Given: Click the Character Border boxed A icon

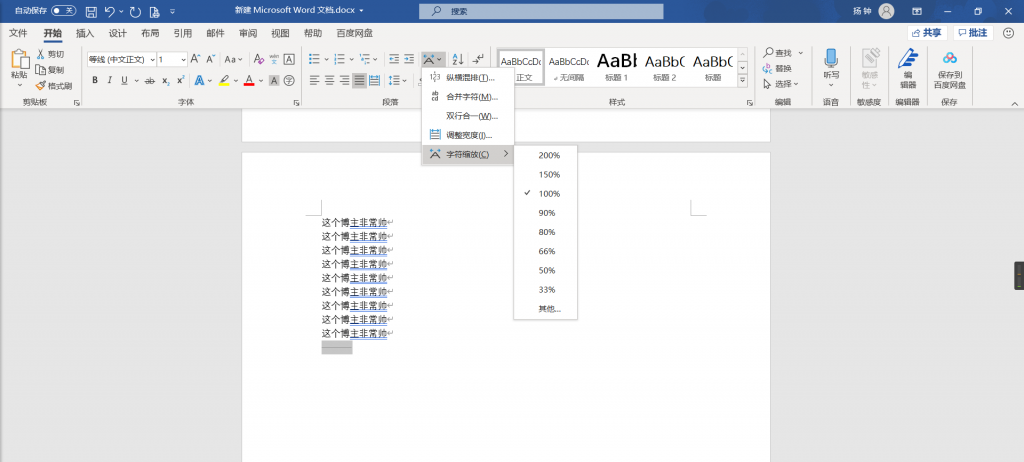Looking at the screenshot, I should point(289,59).
